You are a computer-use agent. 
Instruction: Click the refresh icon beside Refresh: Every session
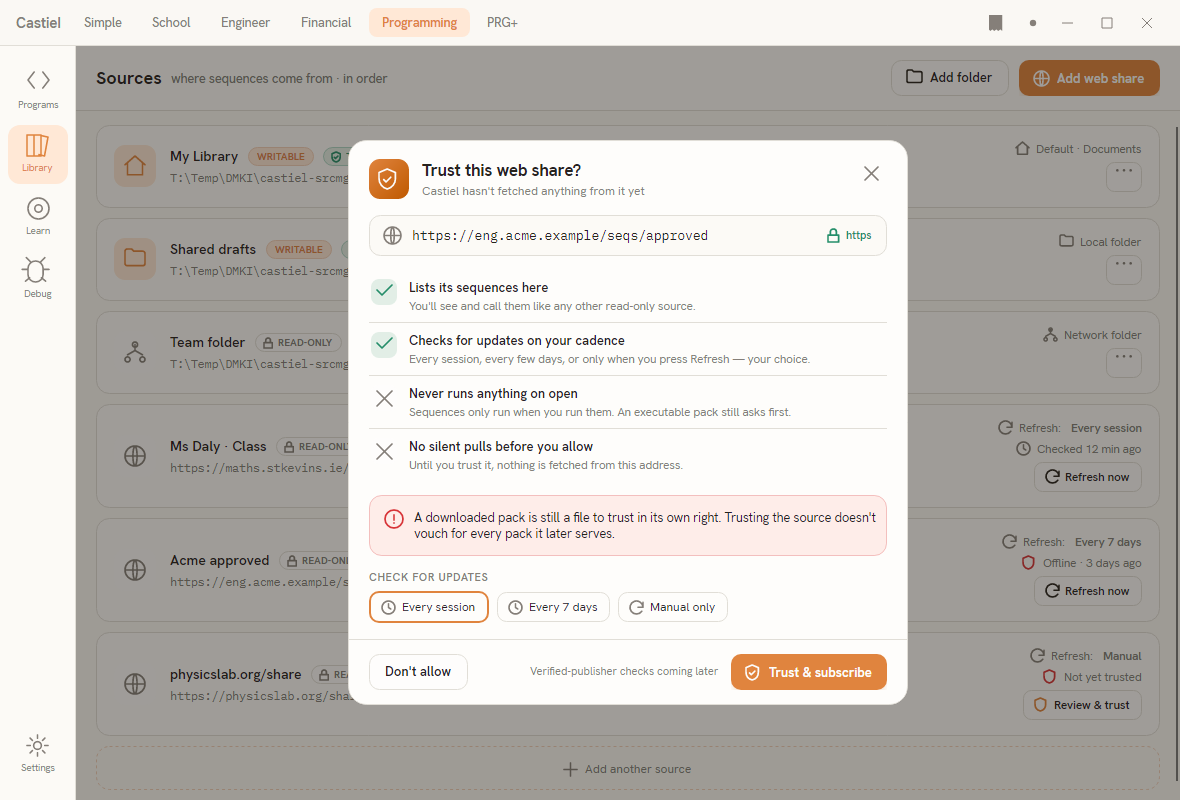(1005, 428)
